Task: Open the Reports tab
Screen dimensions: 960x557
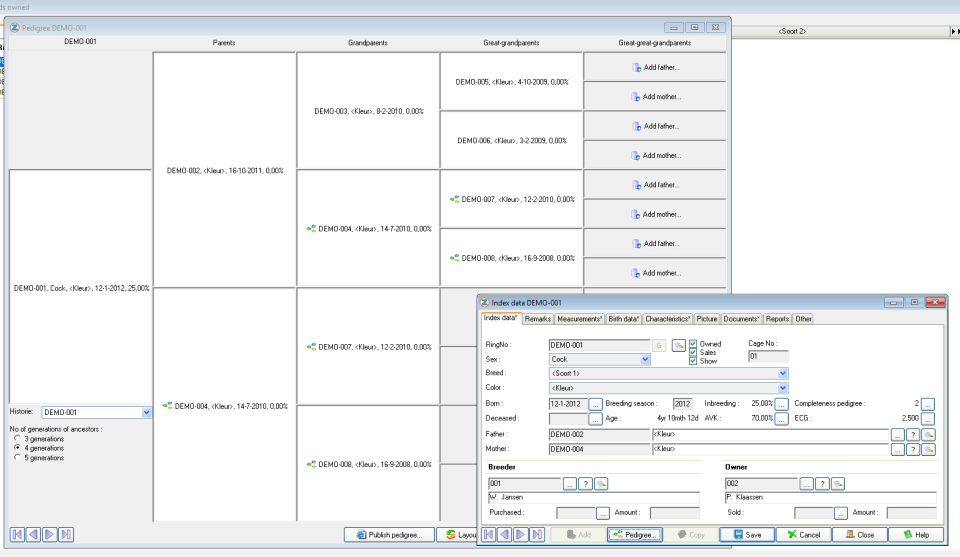Action: point(777,319)
